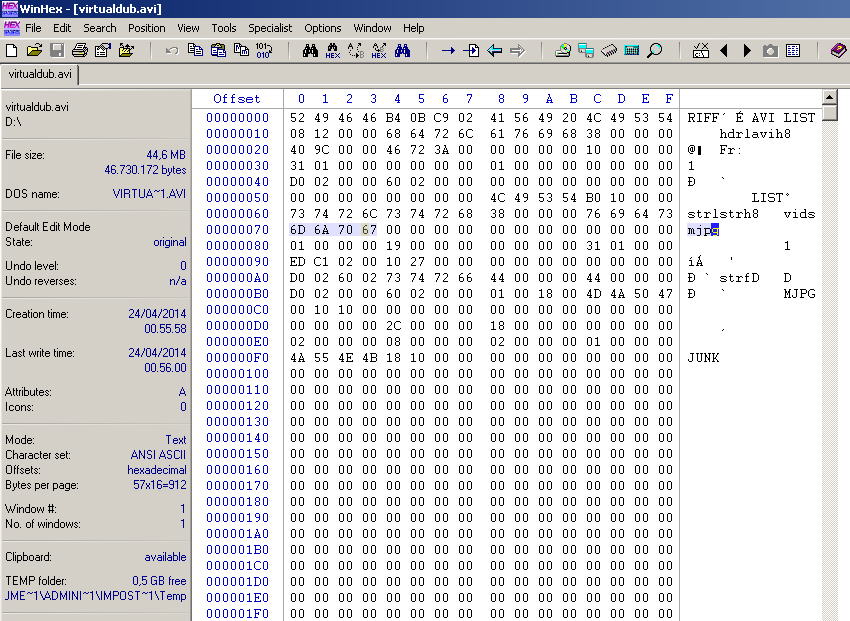Click the Save floppy disk icon
The image size is (850, 621).
click(57, 51)
